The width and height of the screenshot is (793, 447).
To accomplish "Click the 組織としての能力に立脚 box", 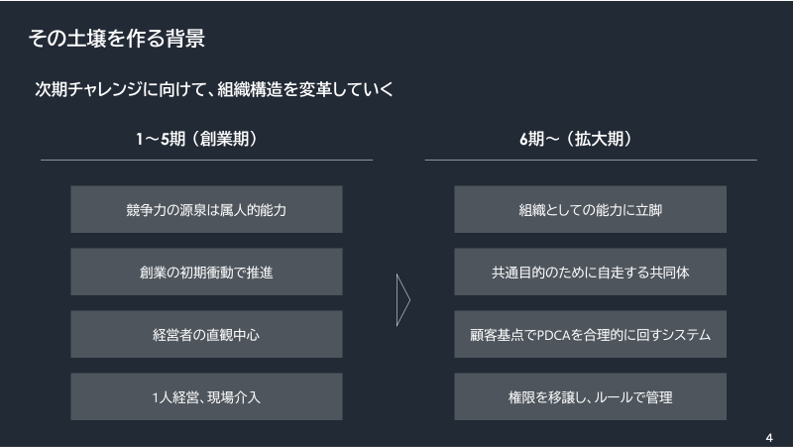I will [590, 209].
